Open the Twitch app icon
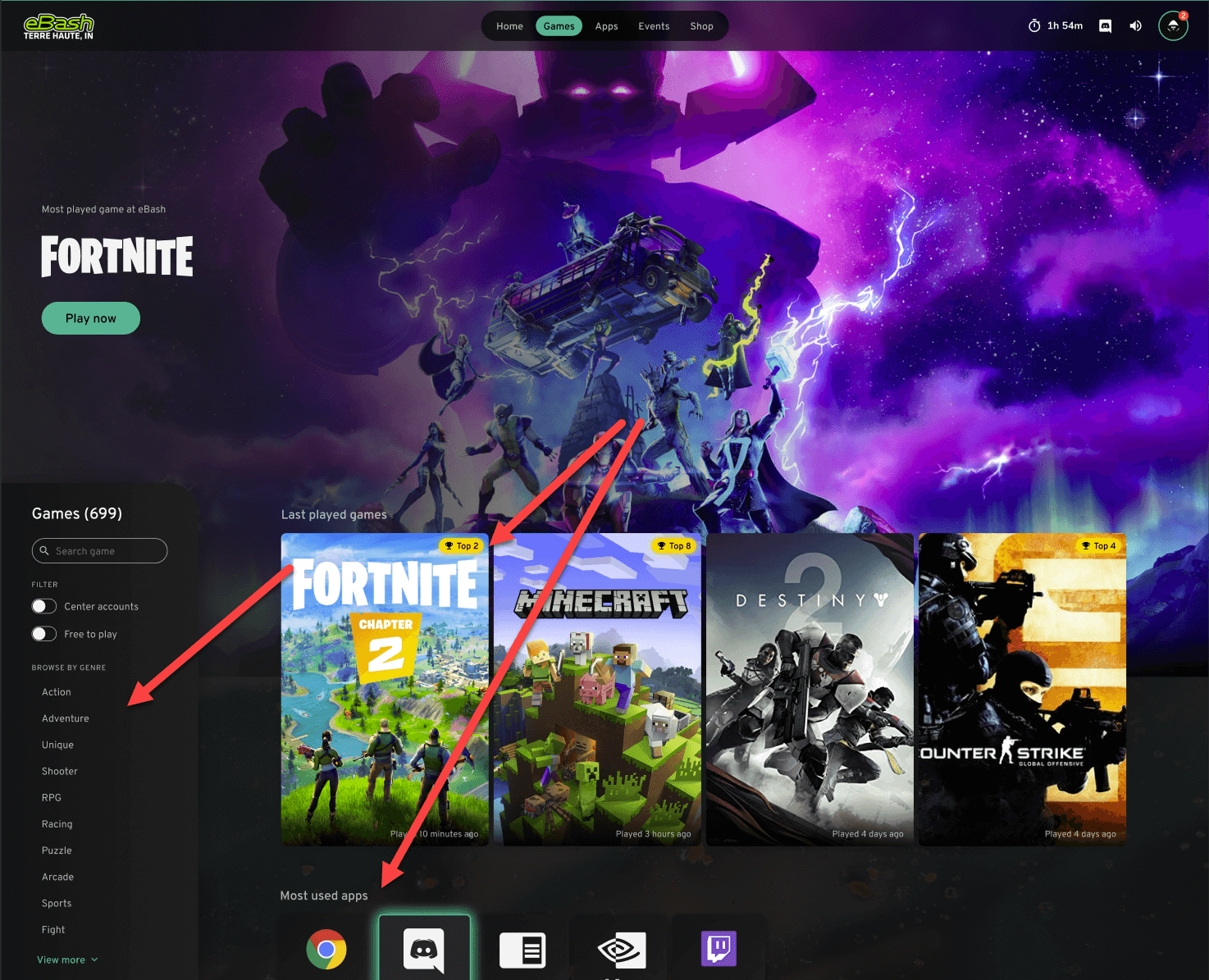This screenshot has width=1209, height=980. (719, 948)
